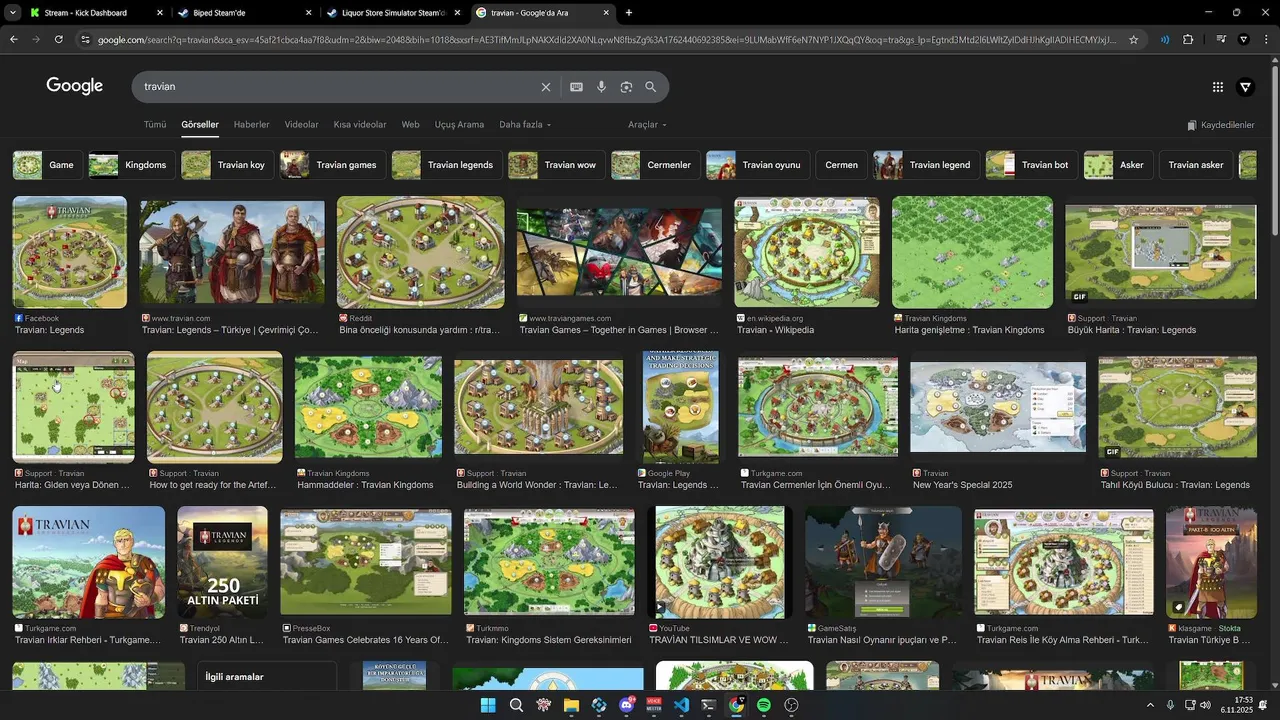Open the Araçlar tools dropdown
Image resolution: width=1280 pixels, height=720 pixels.
tap(647, 125)
